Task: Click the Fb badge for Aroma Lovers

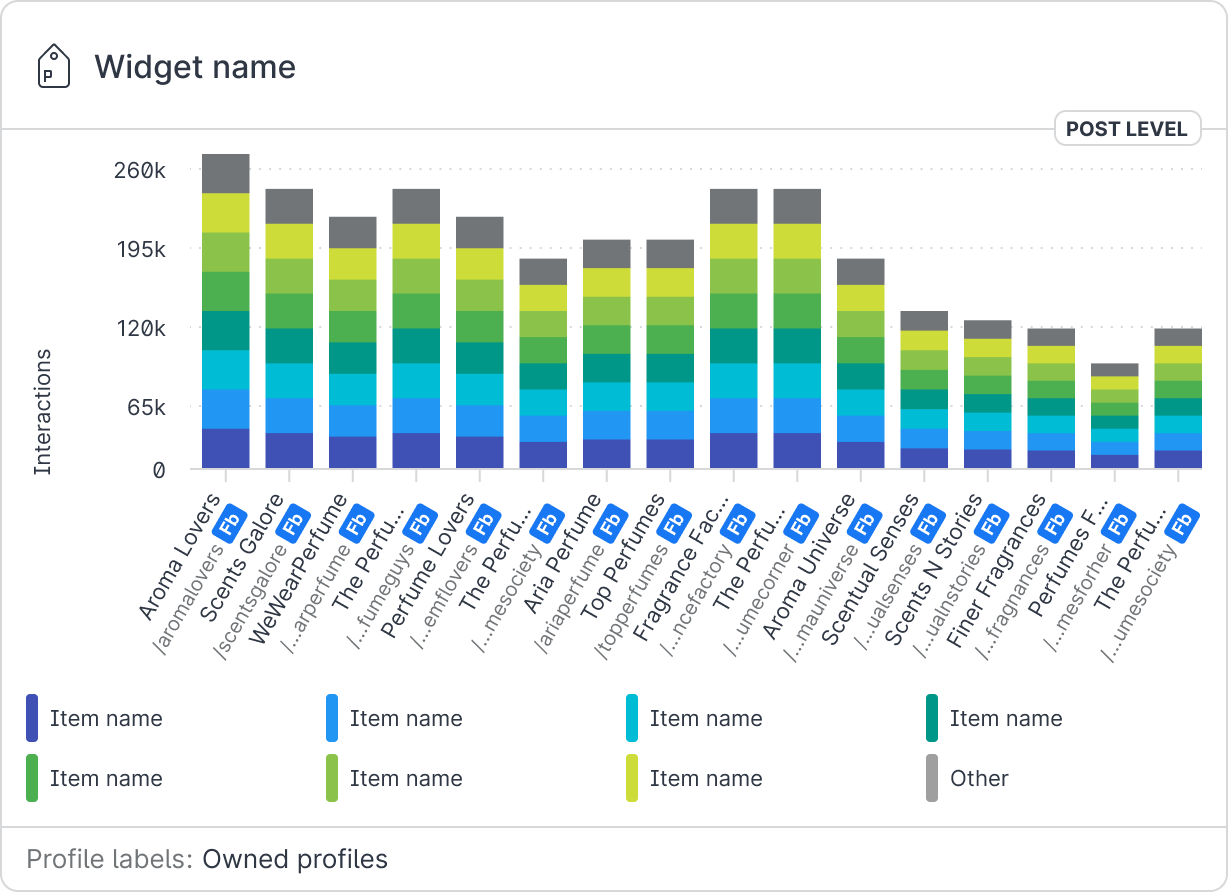Action: [232, 522]
